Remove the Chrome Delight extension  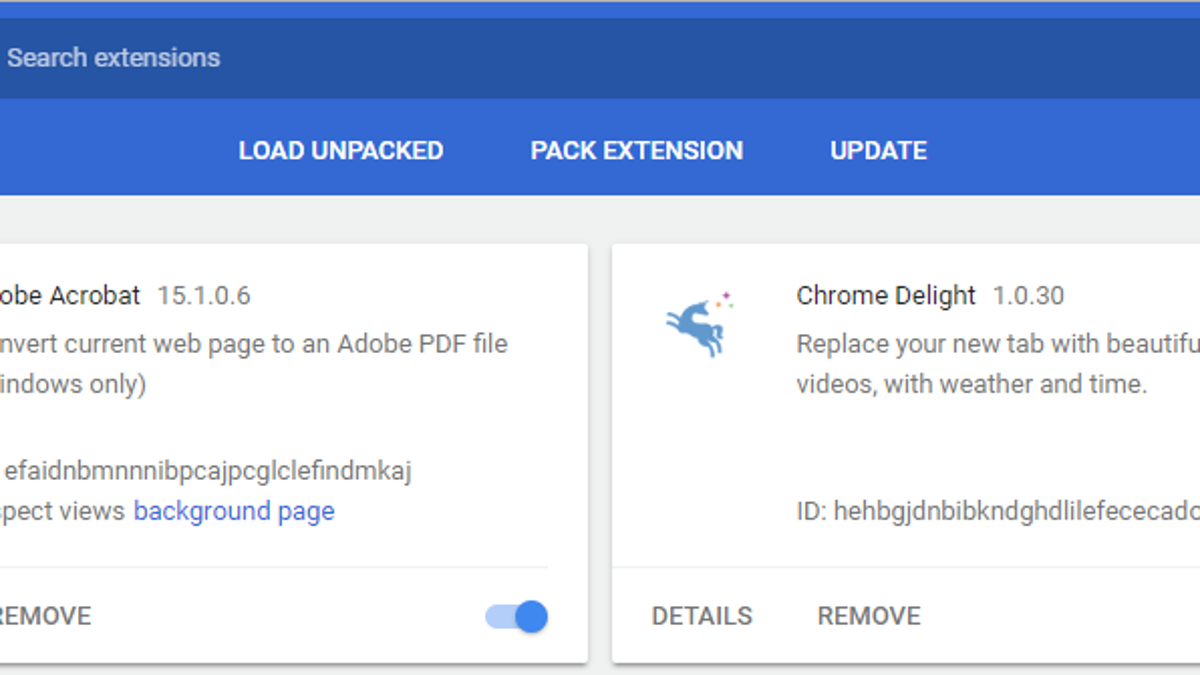point(869,616)
